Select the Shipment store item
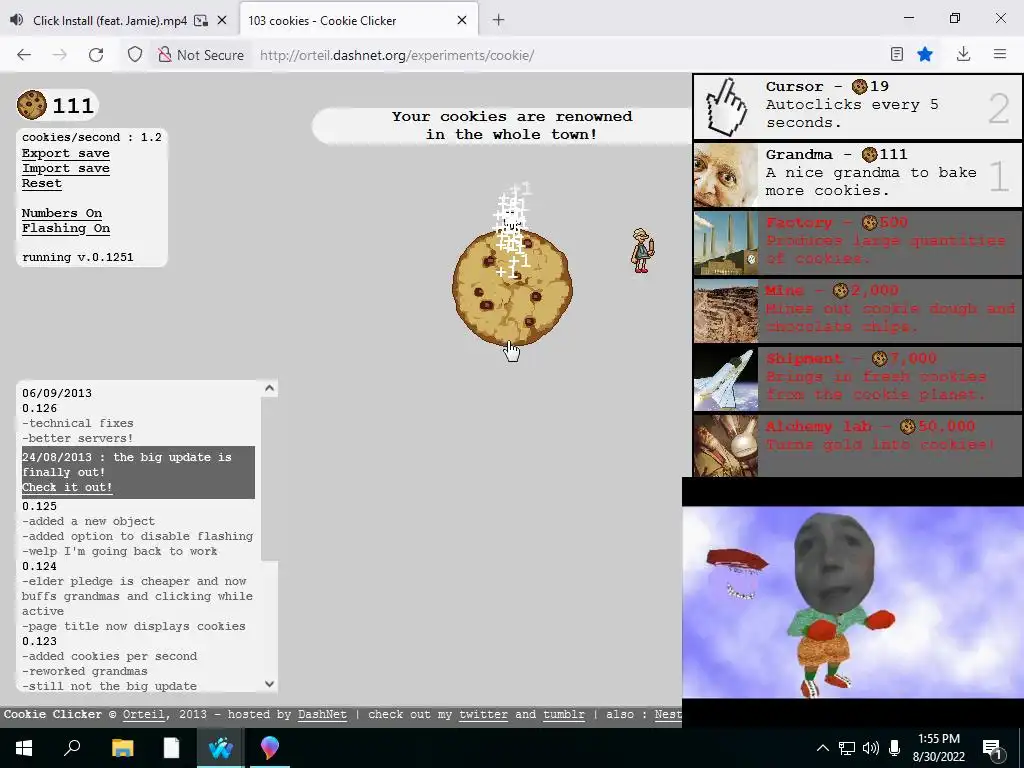1024x768 pixels. [857, 378]
